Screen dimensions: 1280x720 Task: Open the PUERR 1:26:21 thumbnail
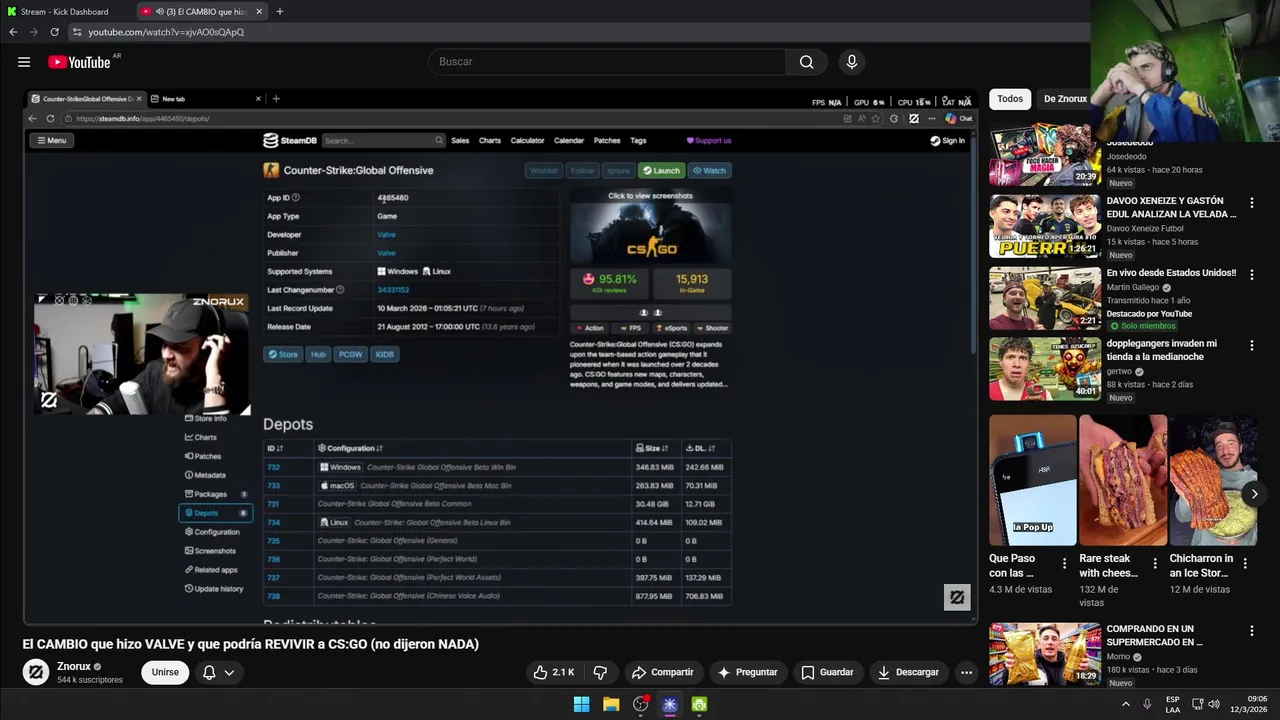point(1045,226)
